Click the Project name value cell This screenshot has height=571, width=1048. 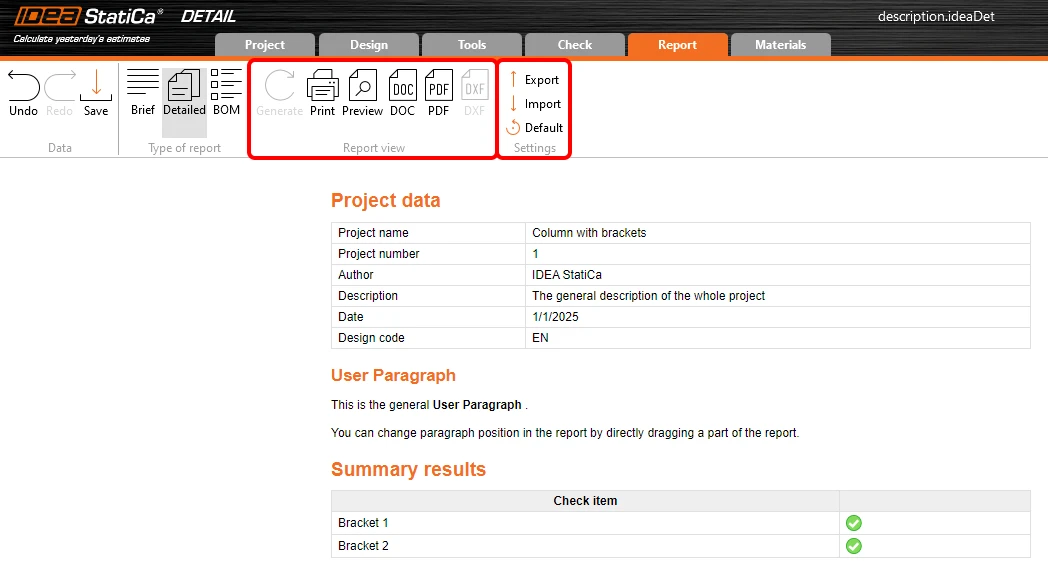point(777,233)
